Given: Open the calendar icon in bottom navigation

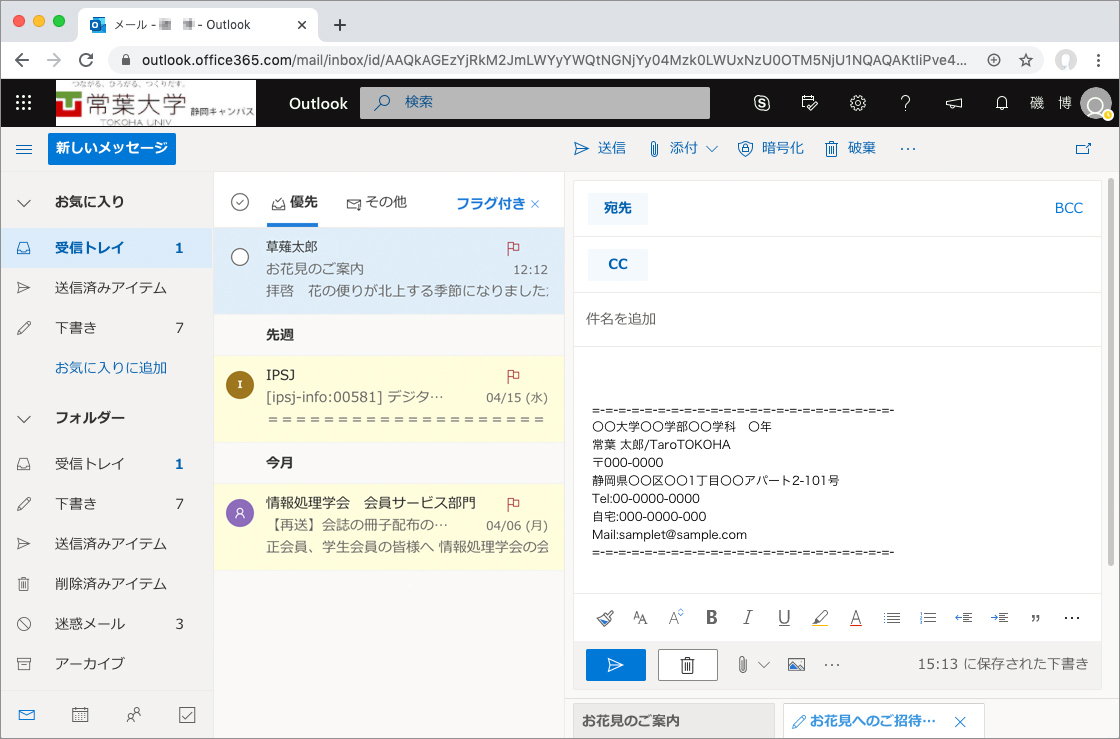Looking at the screenshot, I should click(80, 715).
